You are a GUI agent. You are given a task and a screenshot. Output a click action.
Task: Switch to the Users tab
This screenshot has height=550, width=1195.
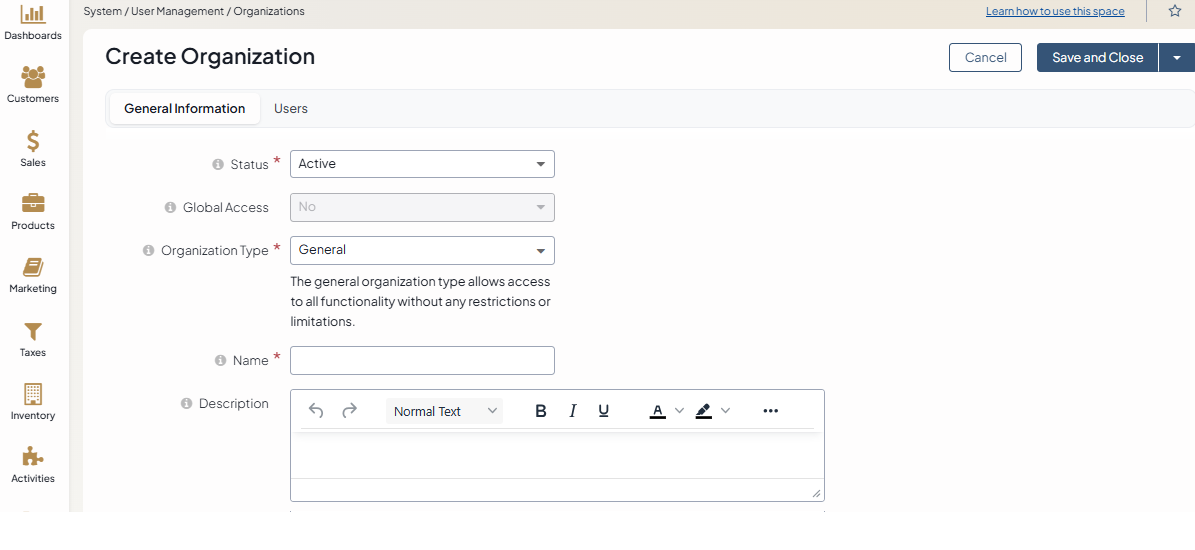pyautogui.click(x=291, y=108)
